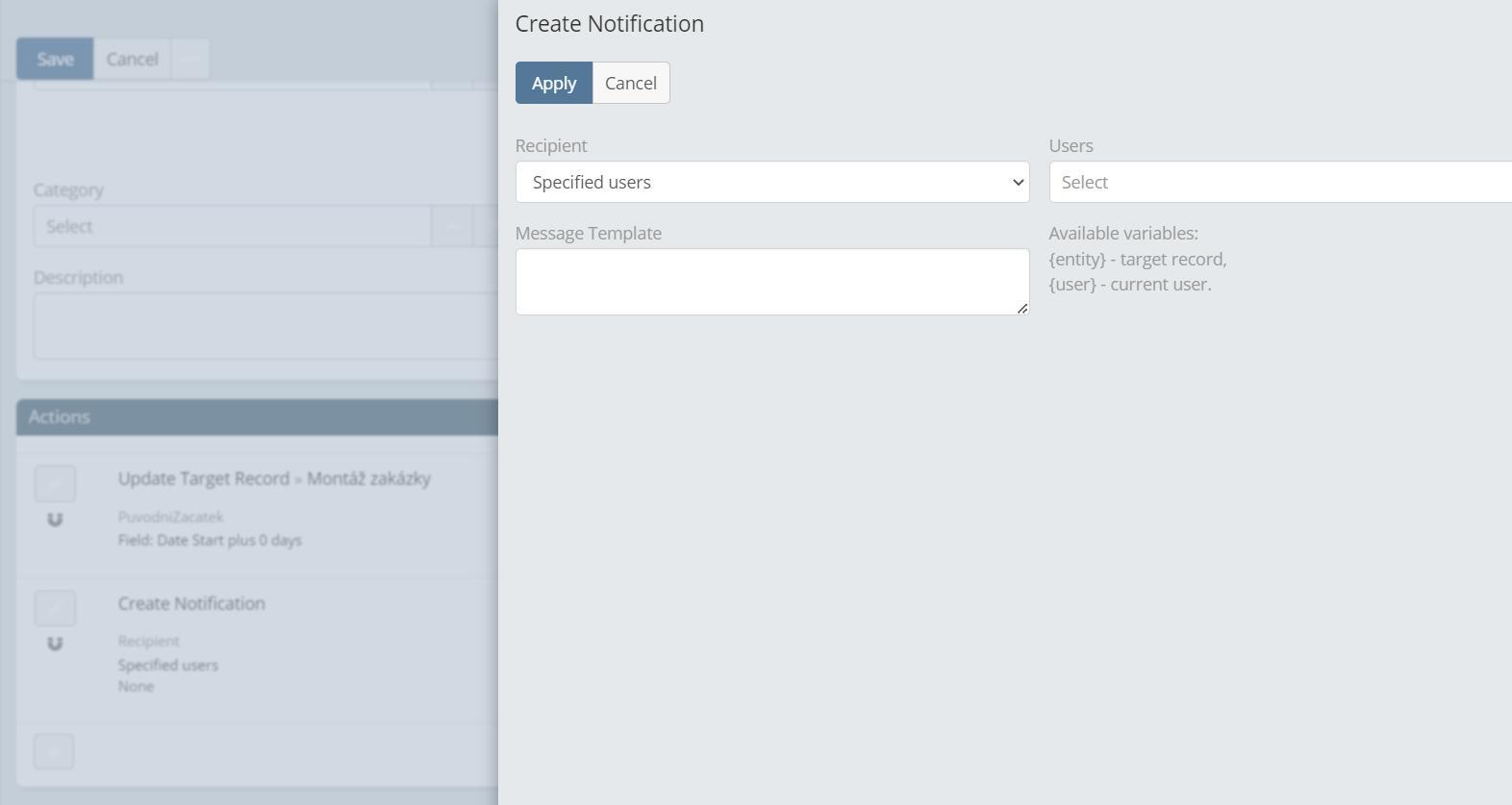1512x805 pixels.
Task: Select the Create Notification action title in the list
Action: click(x=191, y=604)
